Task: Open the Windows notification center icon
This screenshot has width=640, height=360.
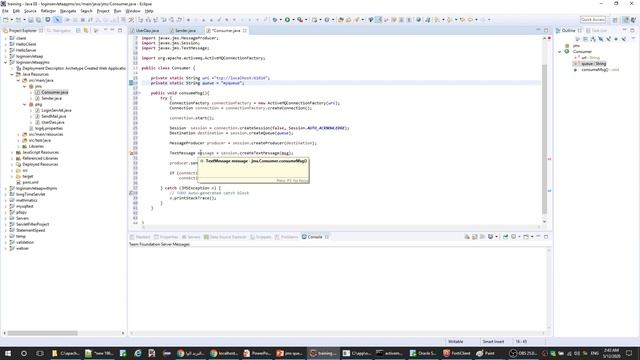Action: 629,353
